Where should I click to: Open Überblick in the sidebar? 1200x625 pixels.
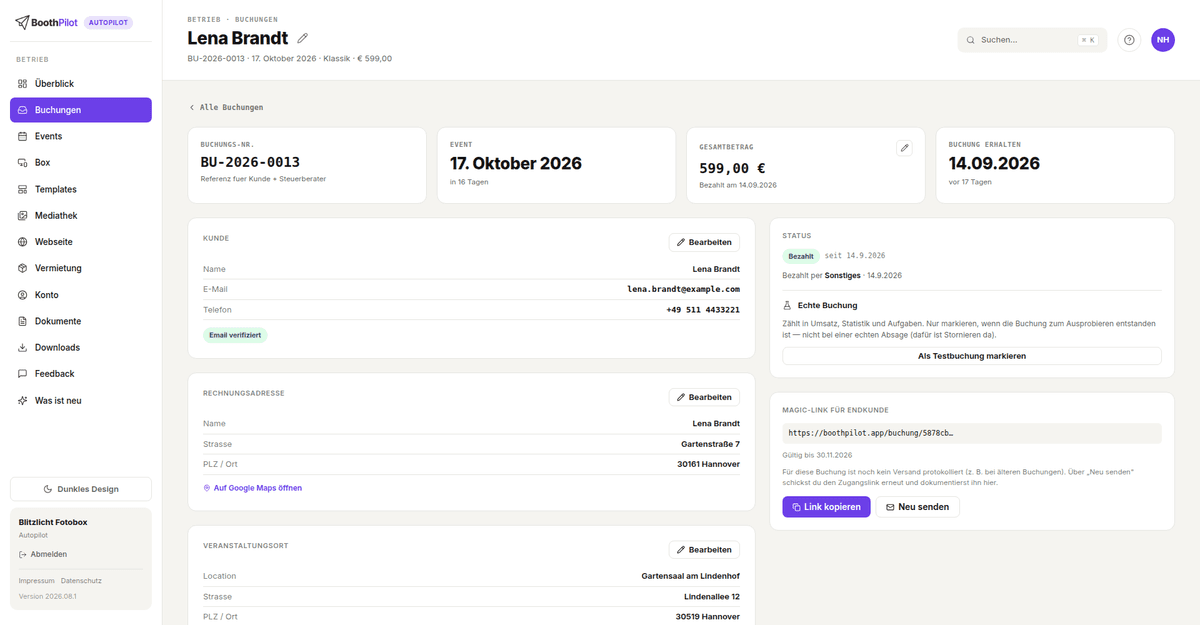81,84
